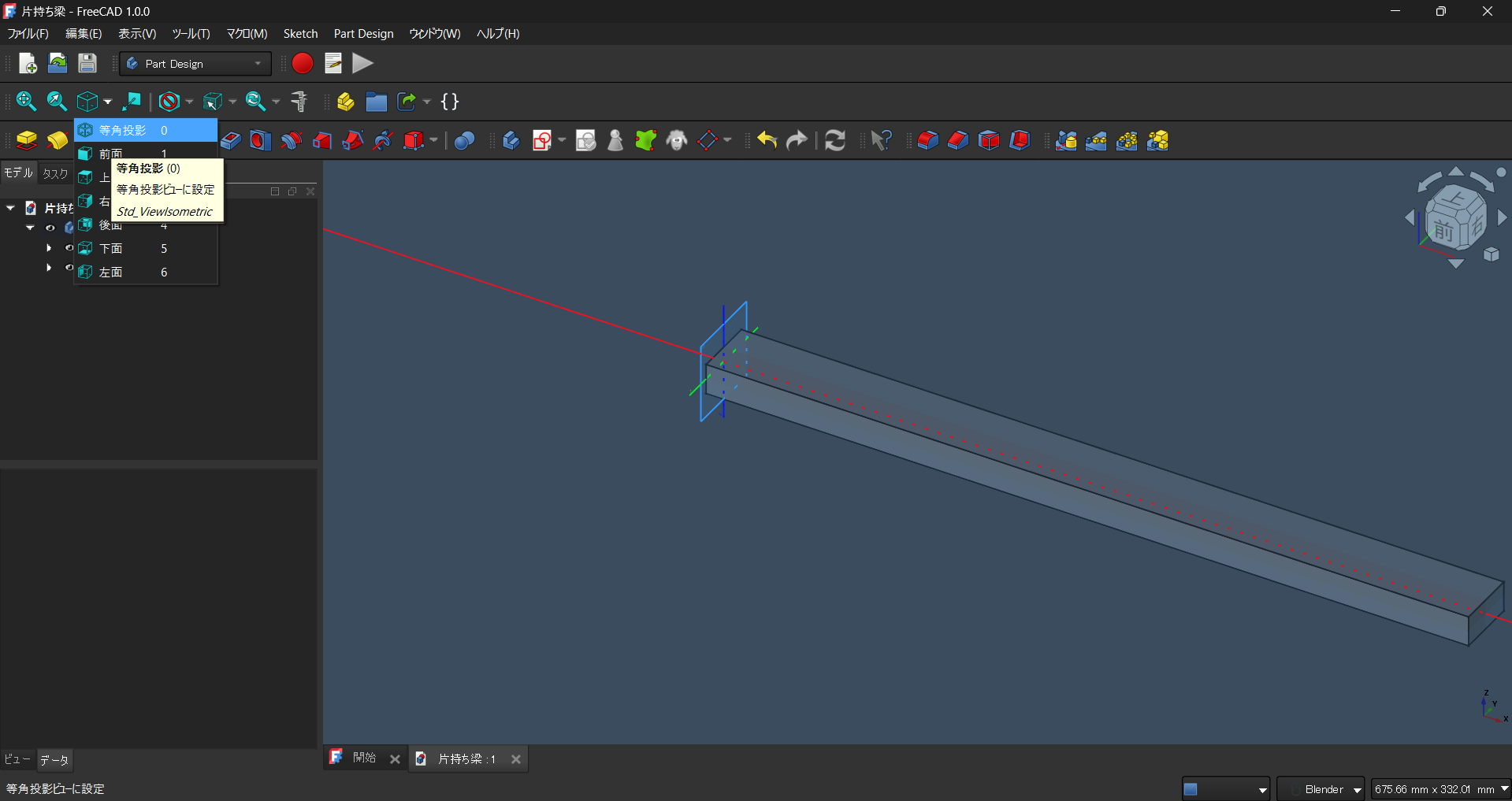Image resolution: width=1512 pixels, height=801 pixels.
Task: Apply the Thickness tool
Action: coord(1020,140)
